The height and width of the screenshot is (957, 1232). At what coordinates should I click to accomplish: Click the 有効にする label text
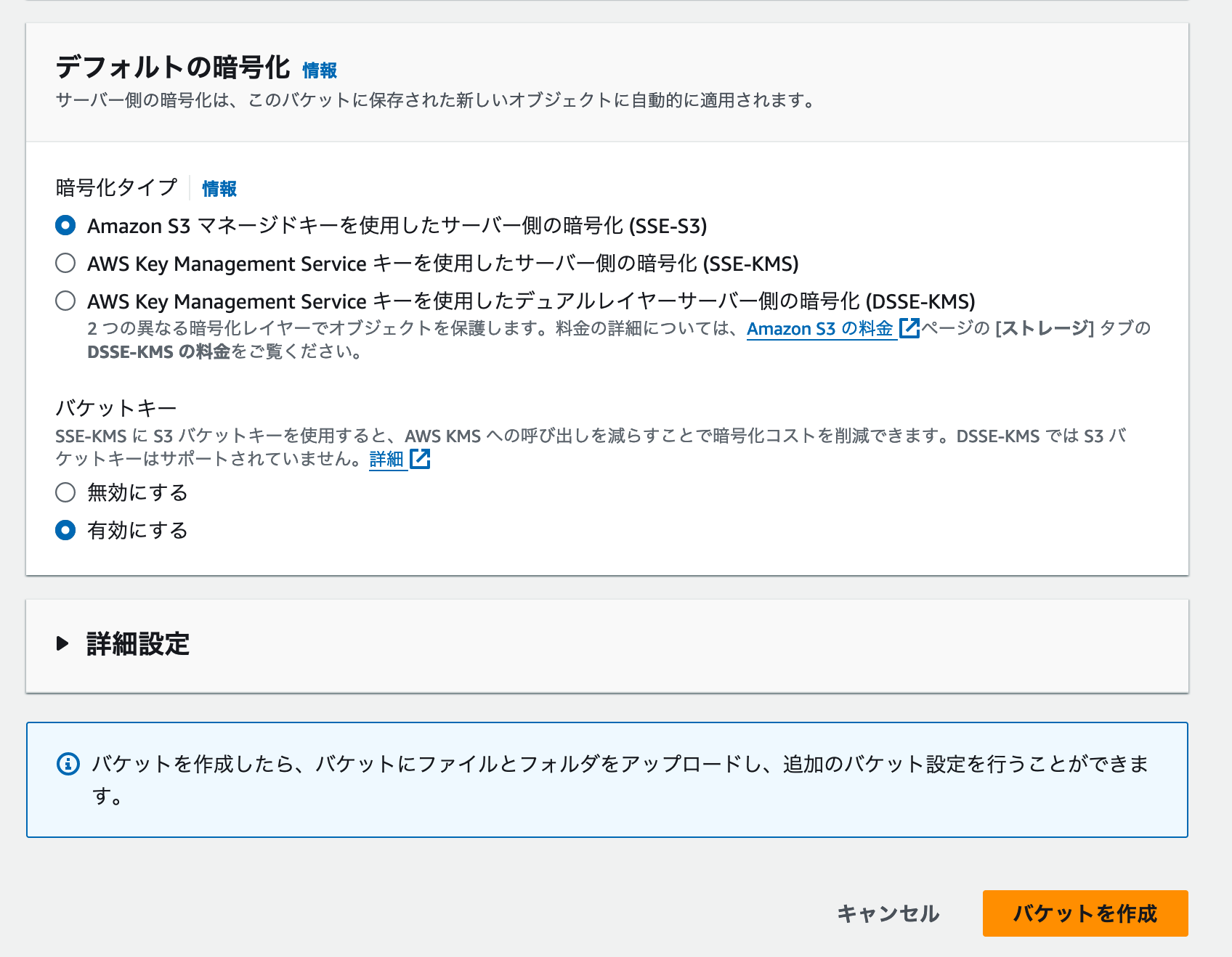pos(137,530)
